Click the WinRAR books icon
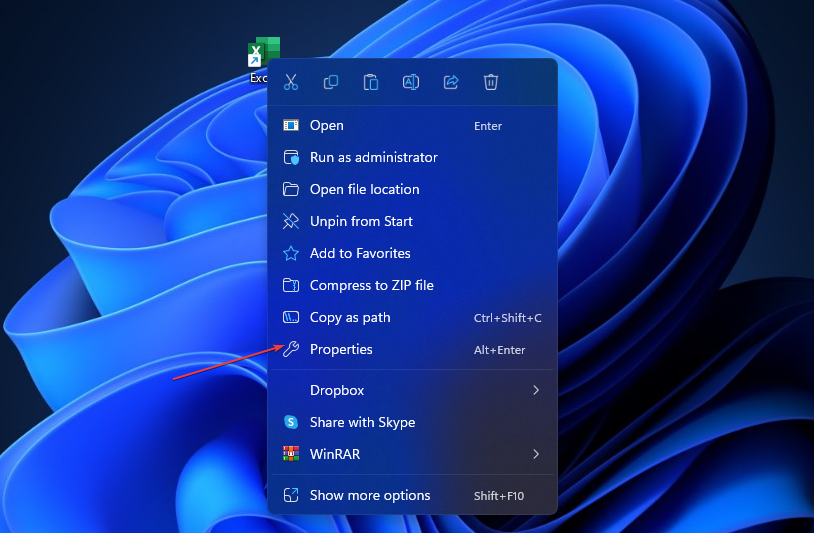Image resolution: width=814 pixels, height=533 pixels. (291, 454)
